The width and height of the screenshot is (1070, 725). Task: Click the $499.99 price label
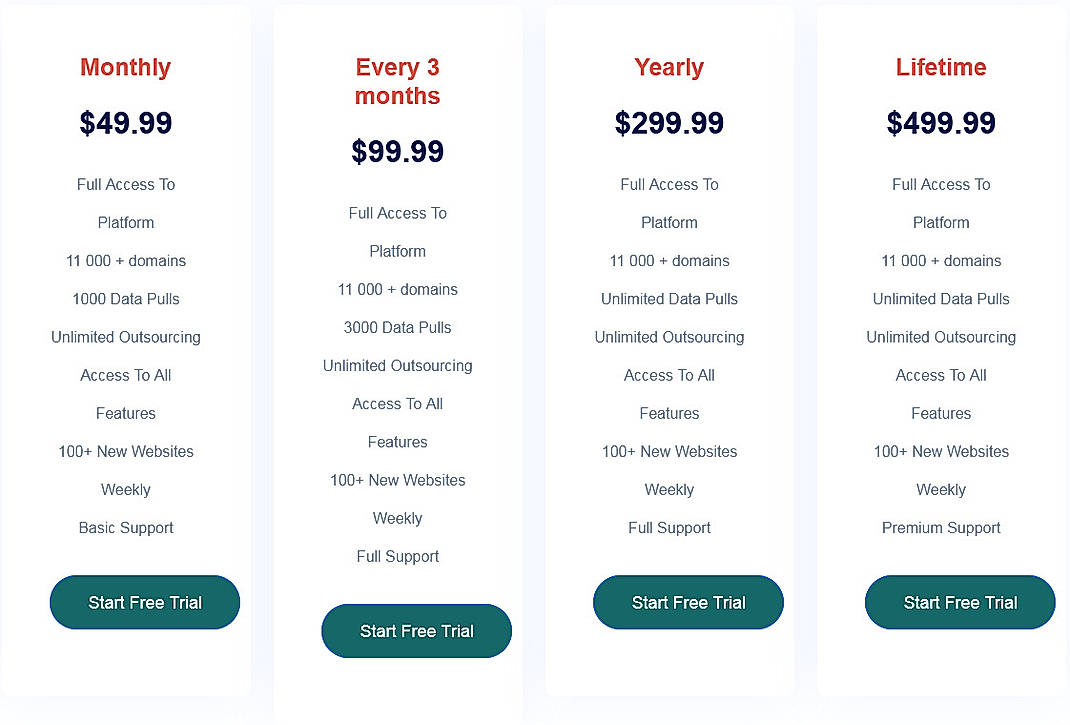point(940,123)
